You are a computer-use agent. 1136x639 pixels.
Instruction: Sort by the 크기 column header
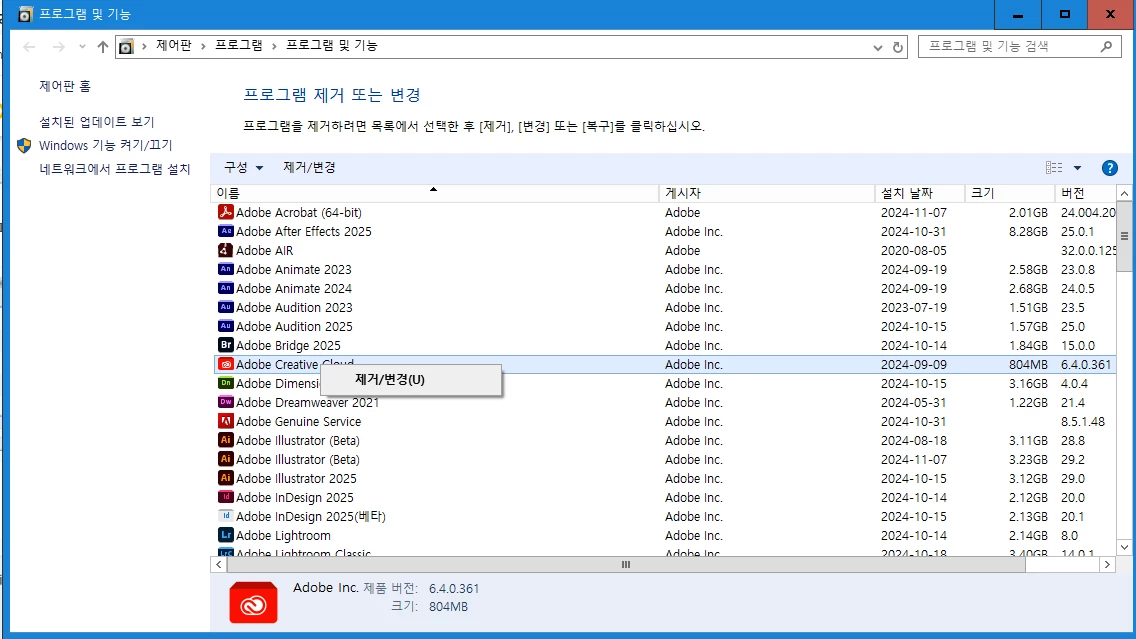click(x=1010, y=193)
